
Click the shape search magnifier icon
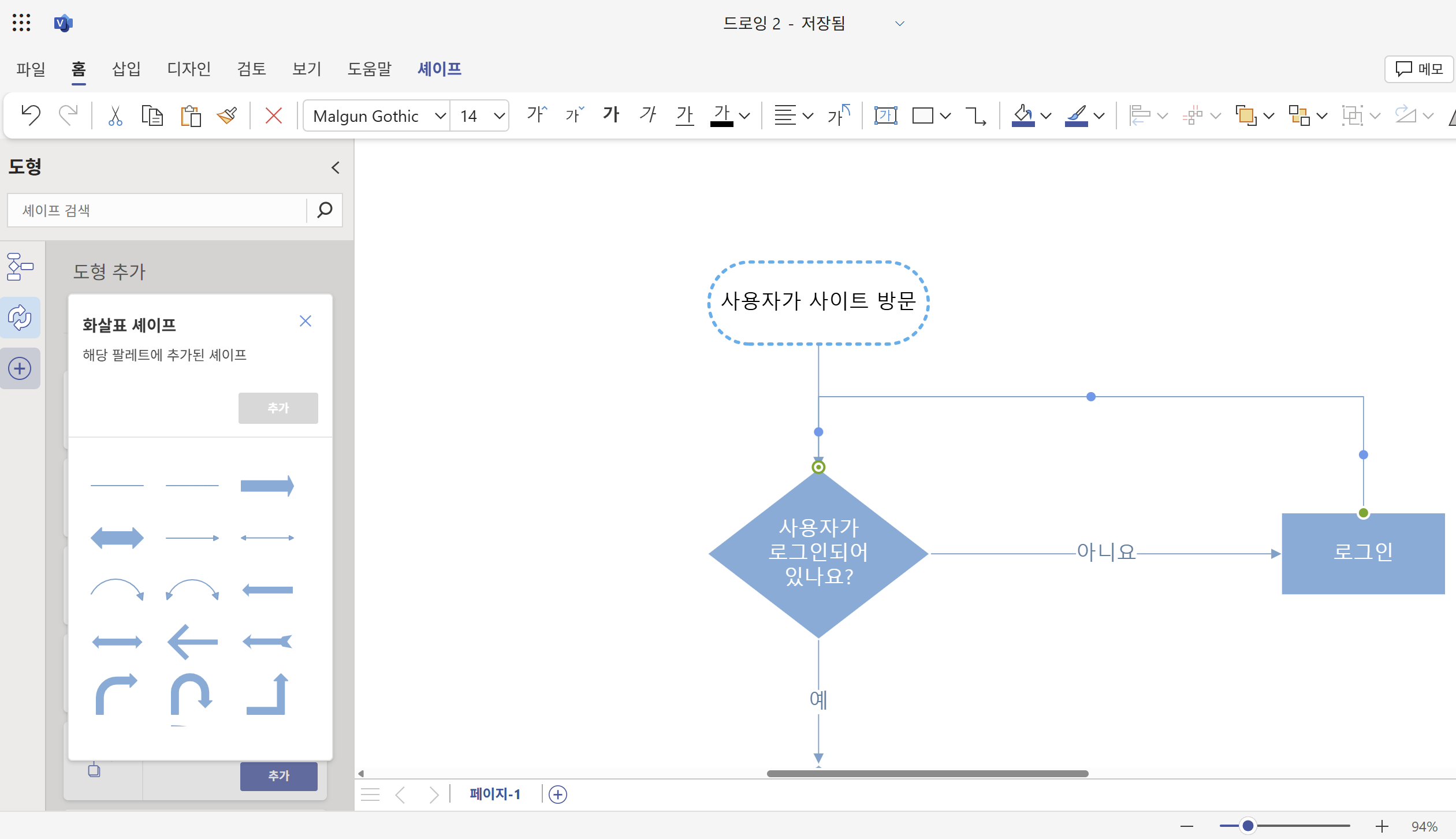point(325,210)
